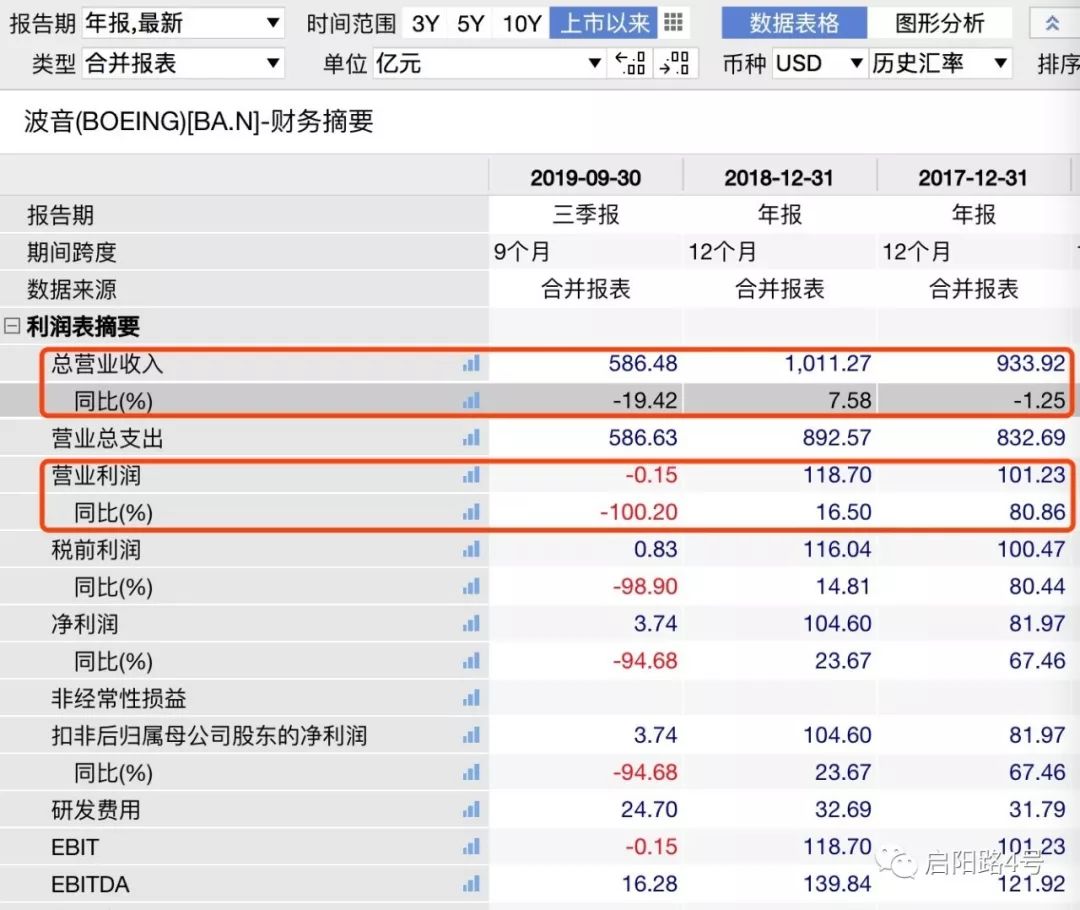Open chart icon for 税前利润 row

[472, 550]
